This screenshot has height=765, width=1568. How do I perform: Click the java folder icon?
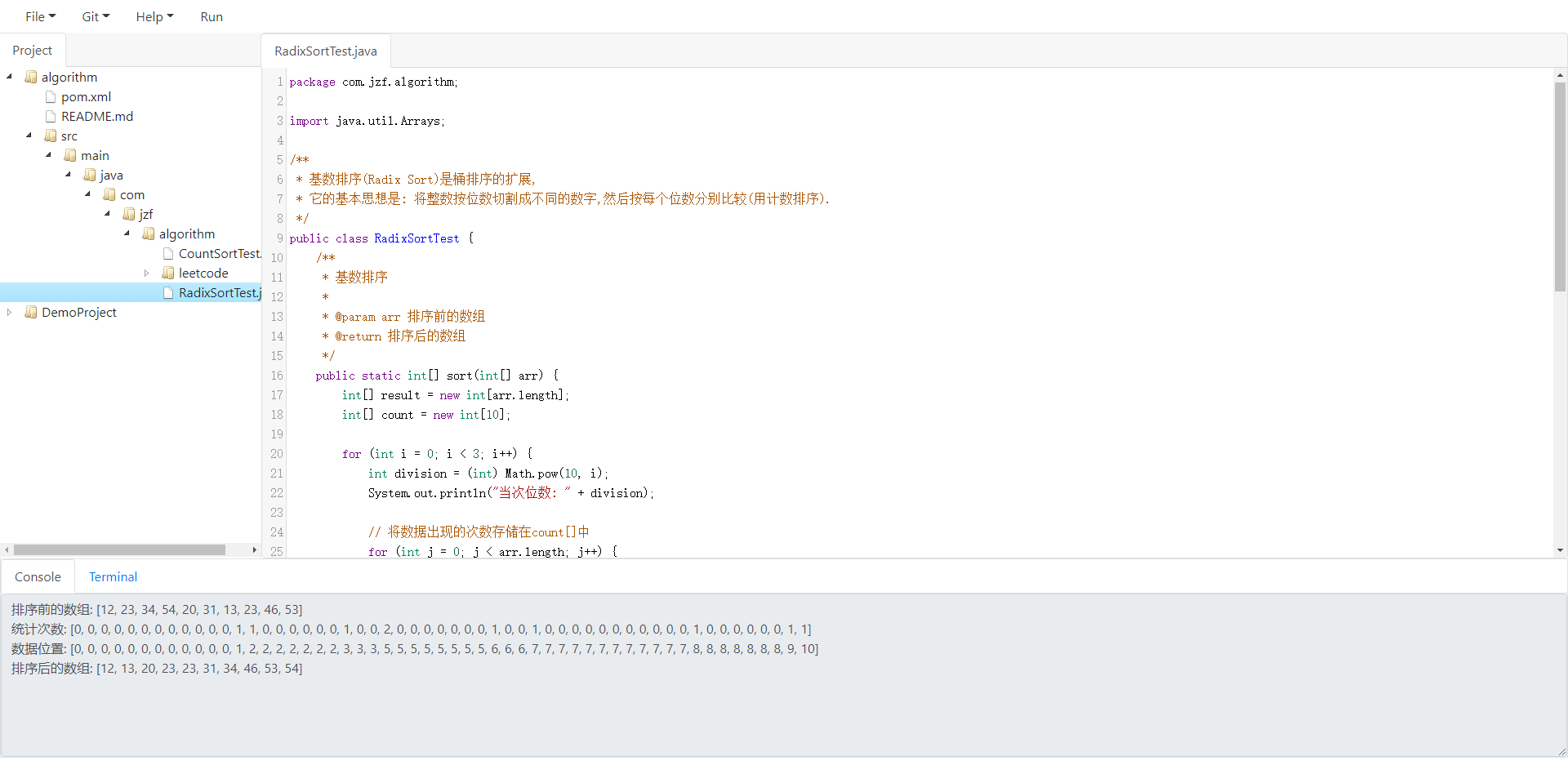[90, 175]
